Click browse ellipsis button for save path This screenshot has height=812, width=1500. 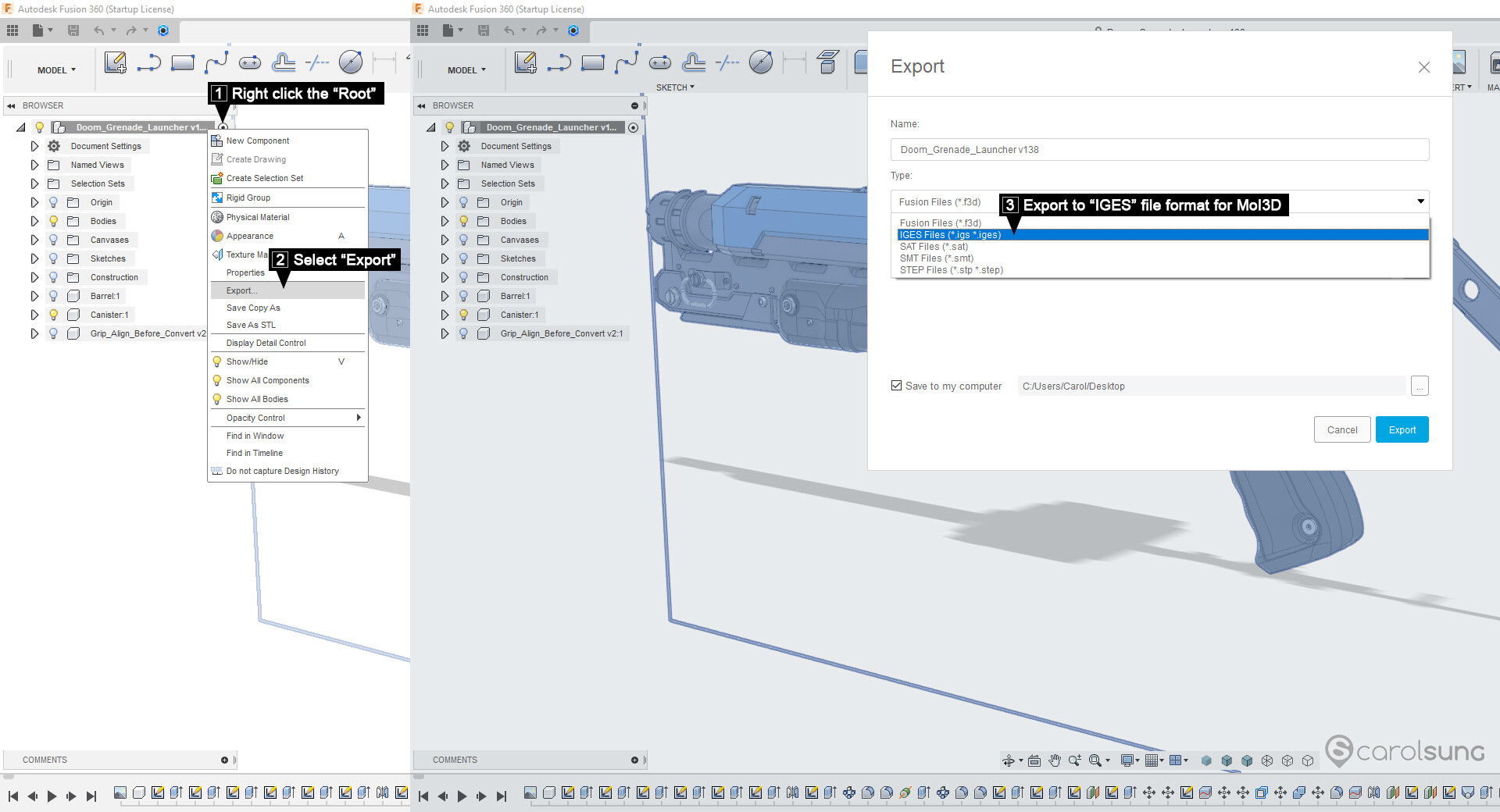[x=1420, y=386]
